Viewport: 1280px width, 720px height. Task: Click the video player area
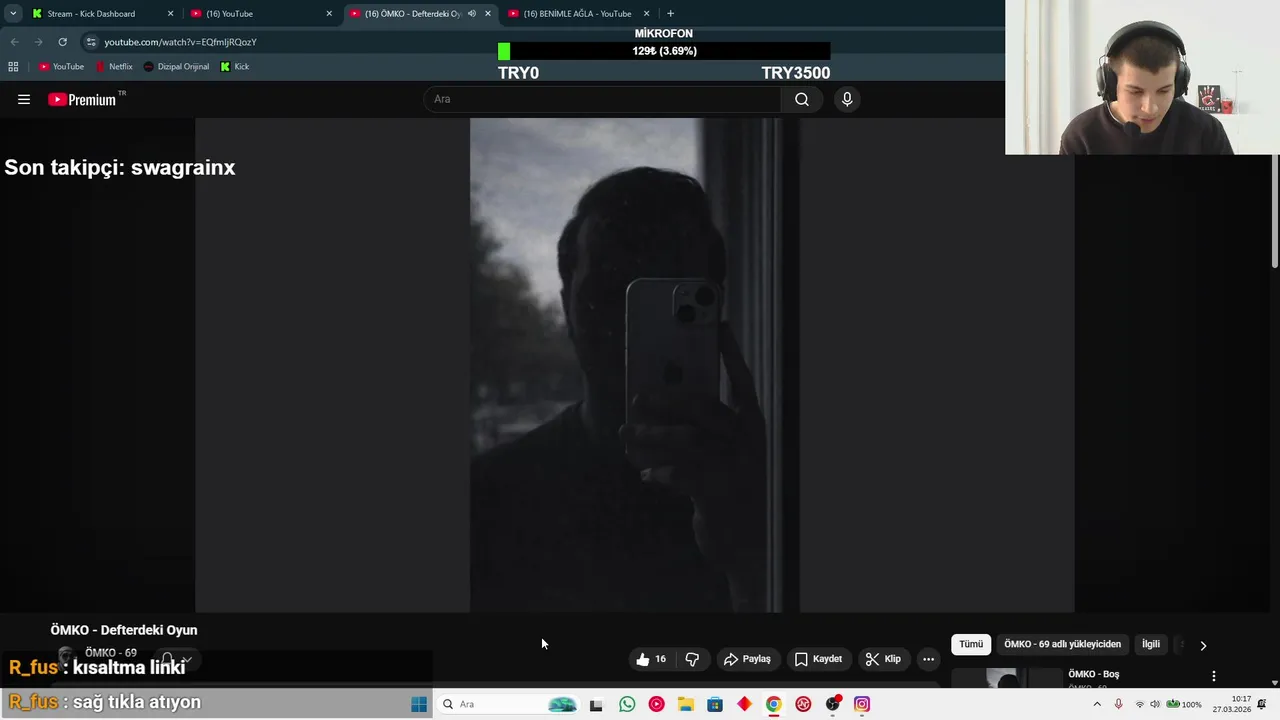point(634,365)
